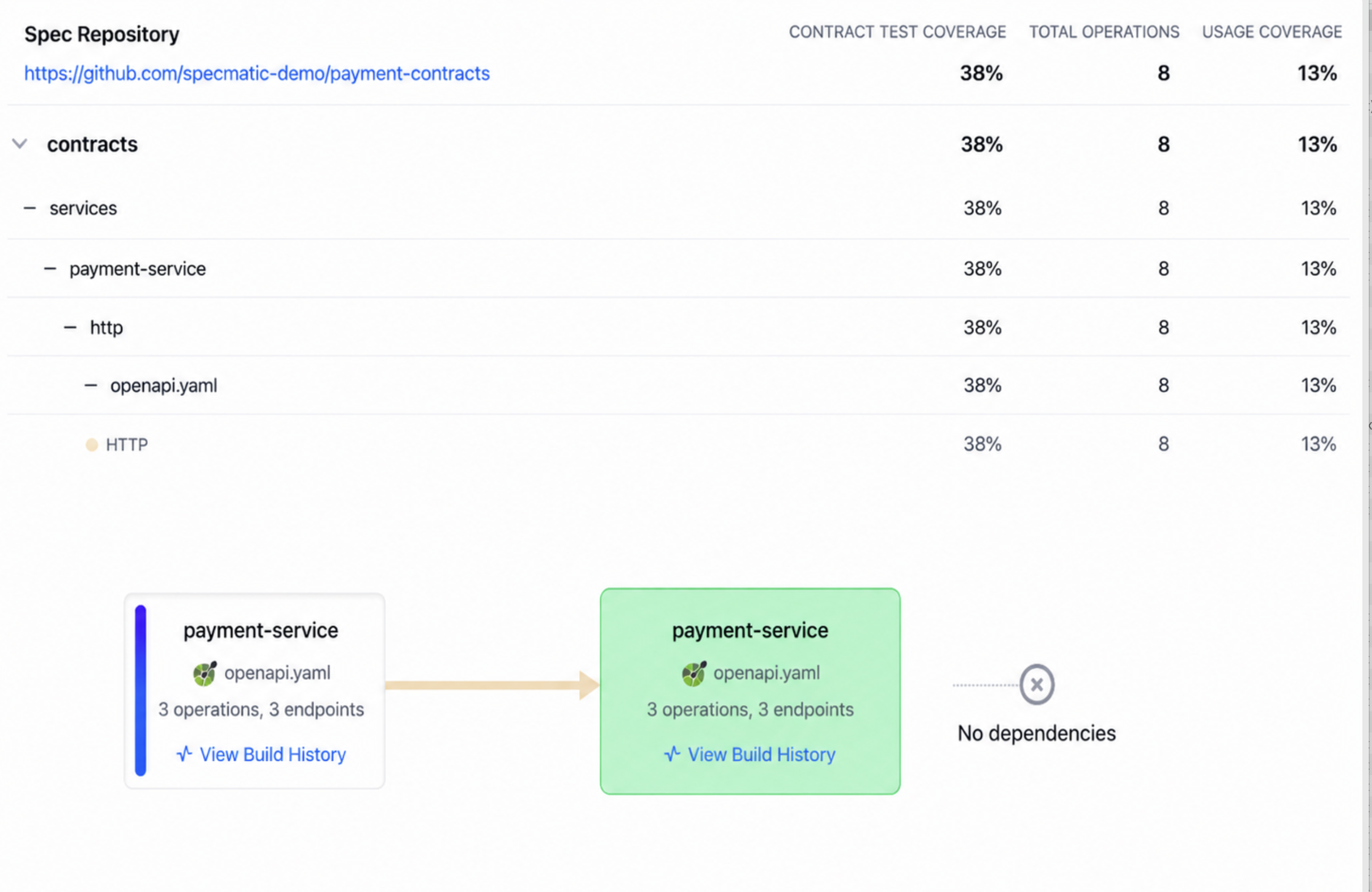This screenshot has width=1372, height=892.
Task: Select the http folder tree item
Action: [x=106, y=327]
